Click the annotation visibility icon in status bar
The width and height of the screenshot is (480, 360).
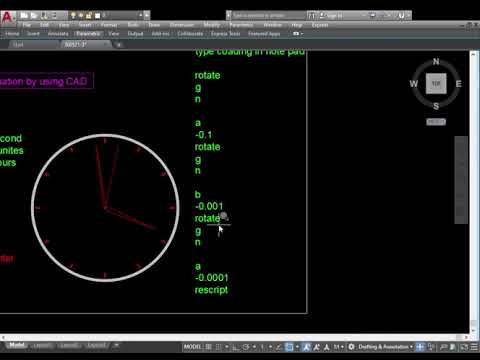306,347
